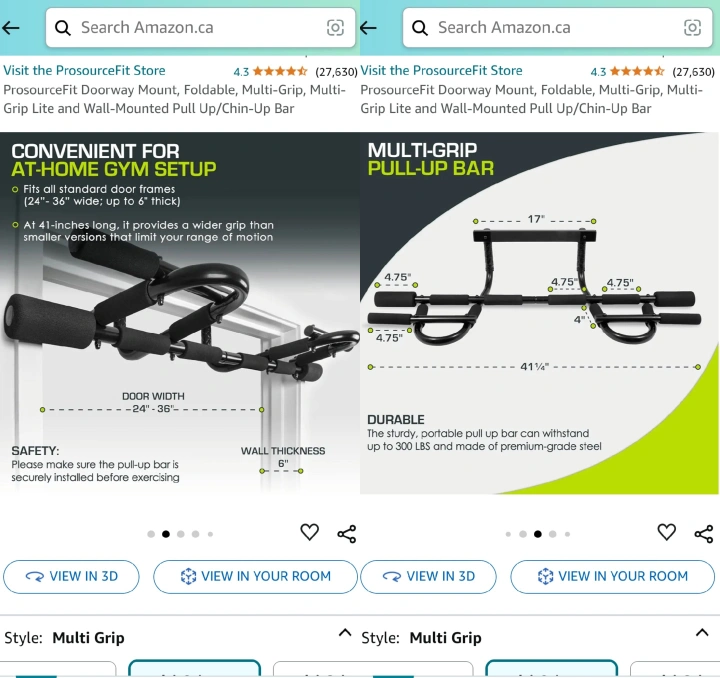Focus the right Search Amazon.ca field
This screenshot has height=678, width=720.
pyautogui.click(x=557, y=28)
